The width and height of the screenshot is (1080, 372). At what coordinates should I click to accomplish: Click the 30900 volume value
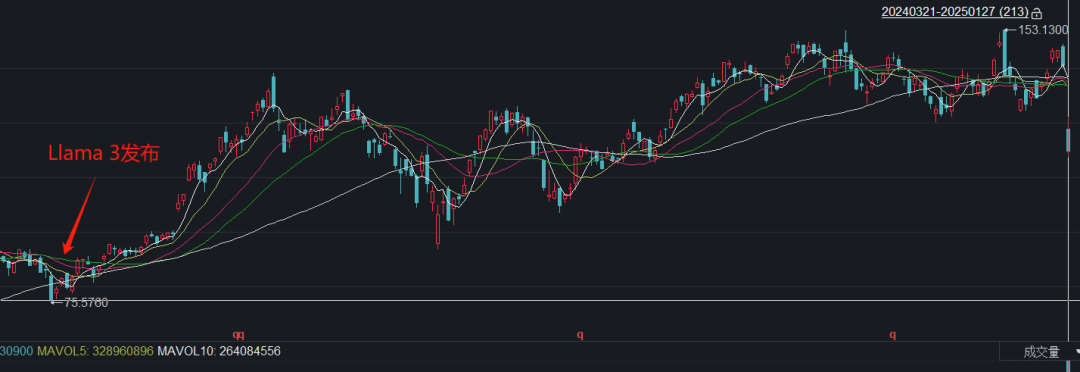[x=17, y=351]
